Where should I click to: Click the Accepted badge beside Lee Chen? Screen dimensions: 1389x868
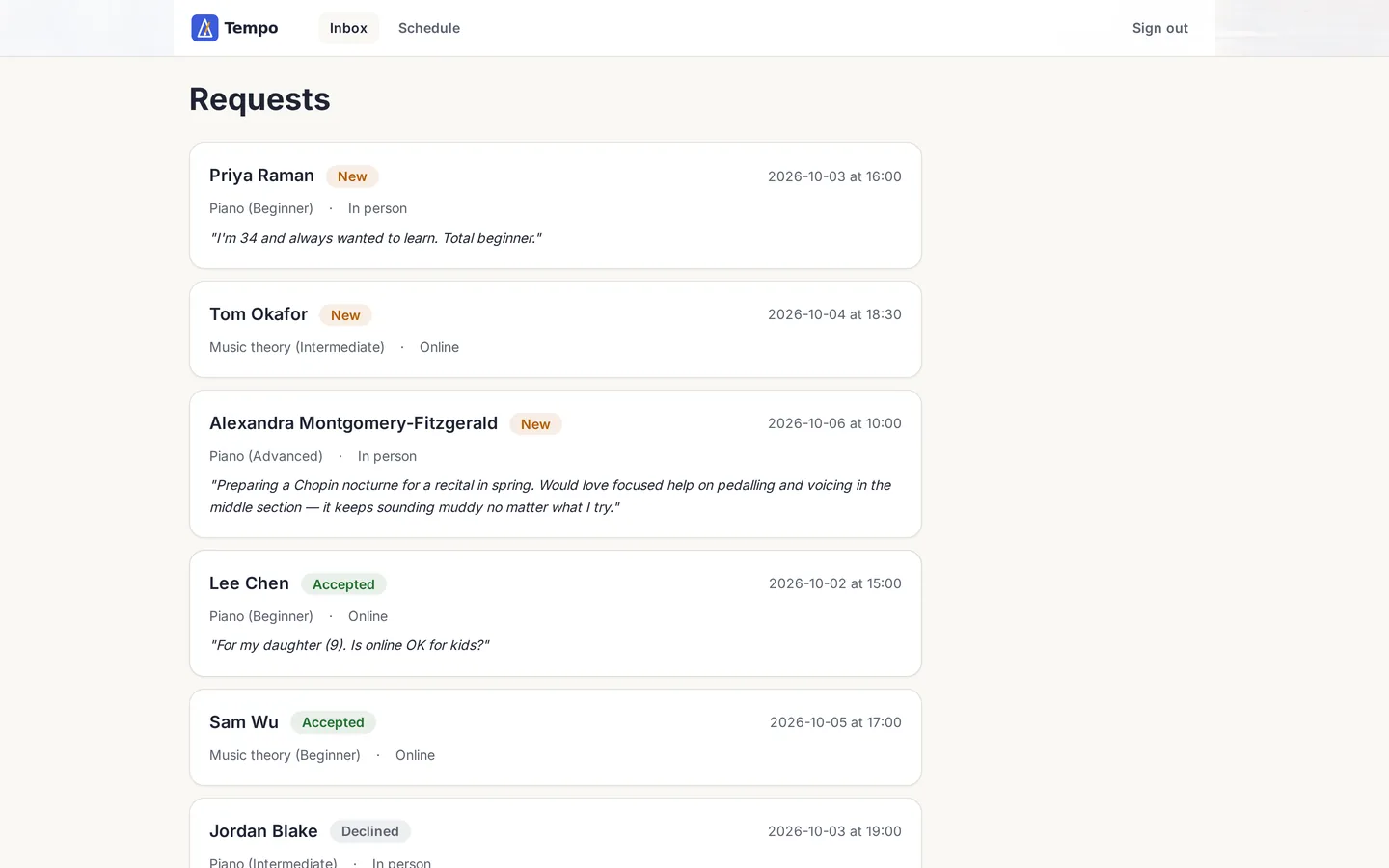pos(343,584)
